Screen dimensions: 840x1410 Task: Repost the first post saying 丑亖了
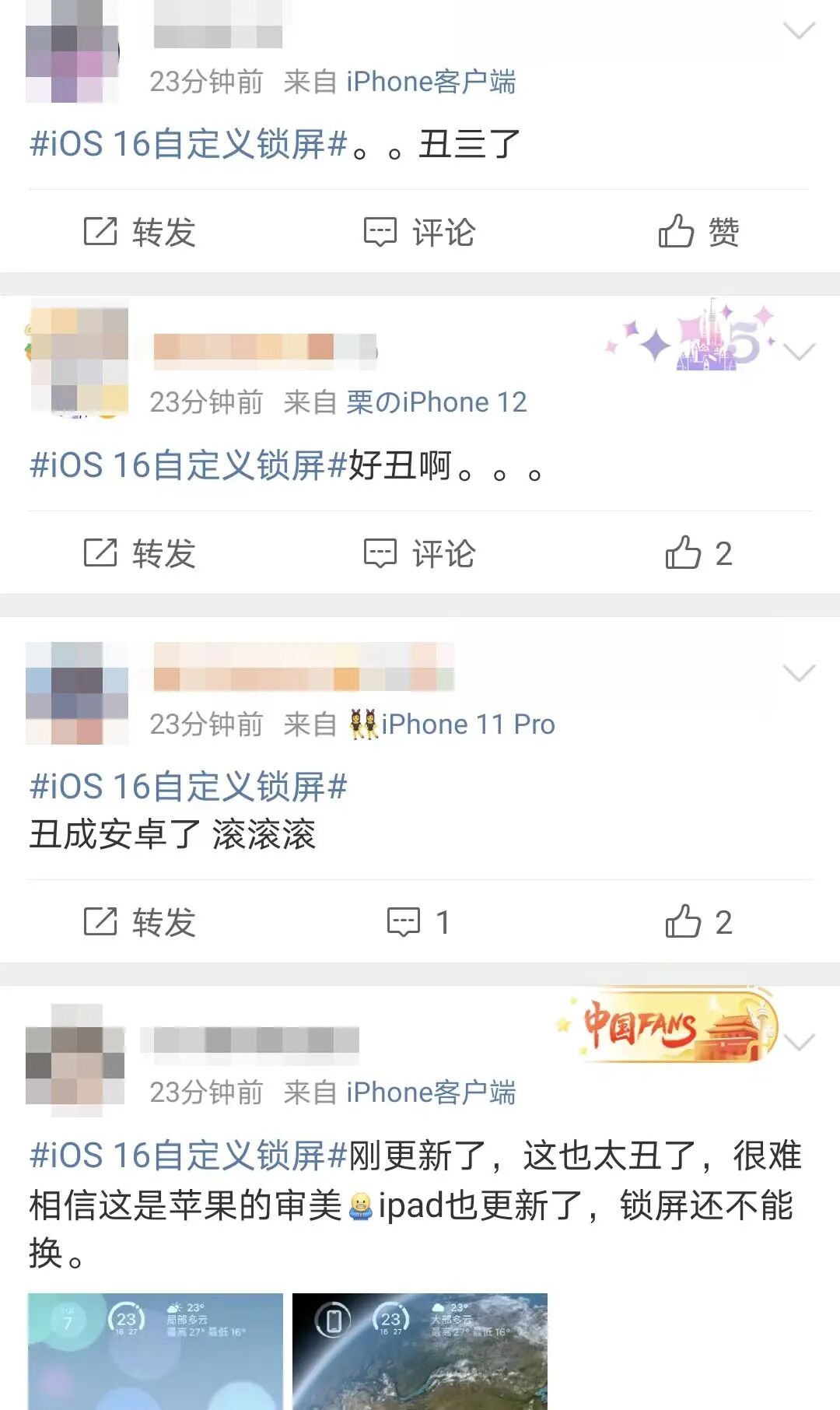(139, 232)
